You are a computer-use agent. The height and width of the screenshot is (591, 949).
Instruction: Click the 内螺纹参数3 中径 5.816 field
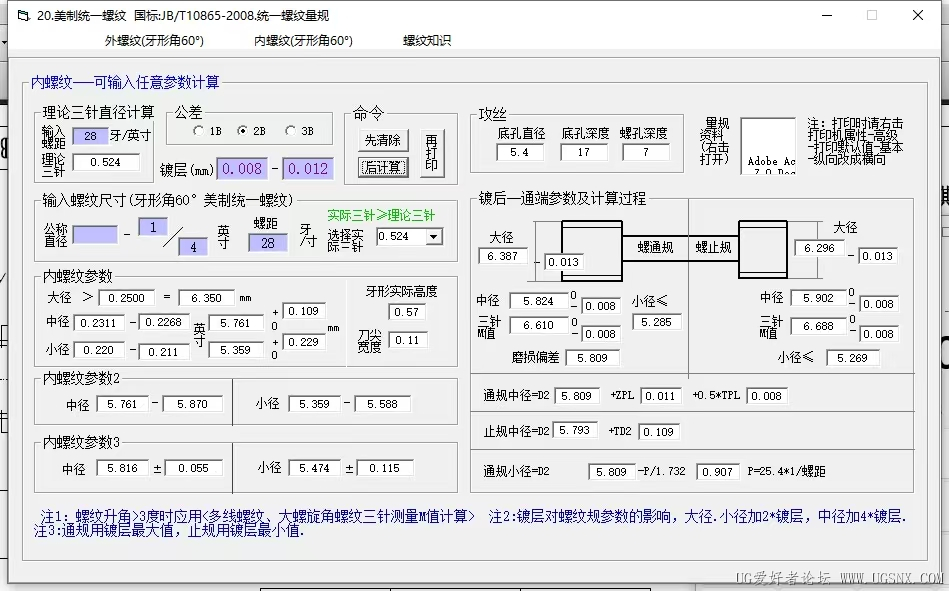[x=123, y=468]
